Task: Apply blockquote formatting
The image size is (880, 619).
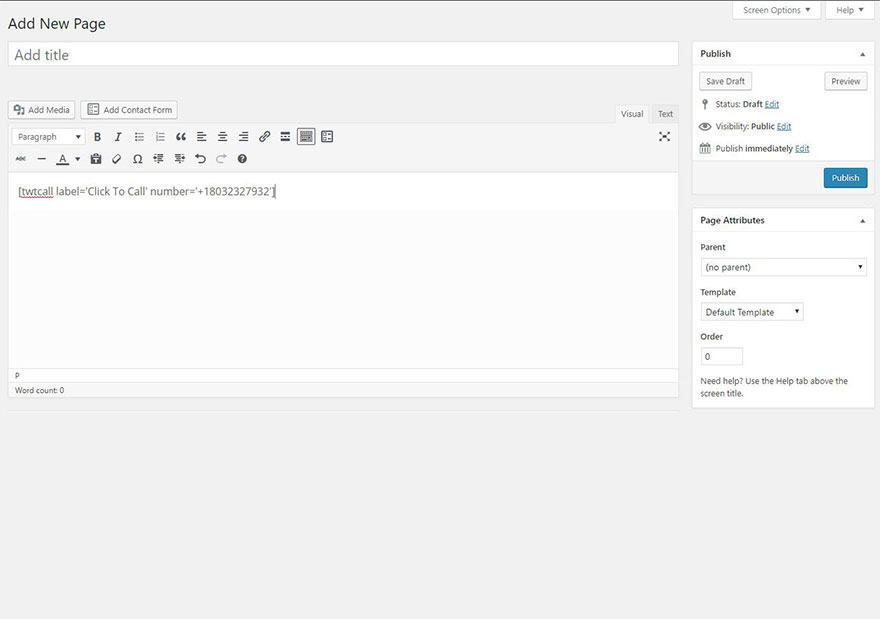Action: [x=181, y=137]
